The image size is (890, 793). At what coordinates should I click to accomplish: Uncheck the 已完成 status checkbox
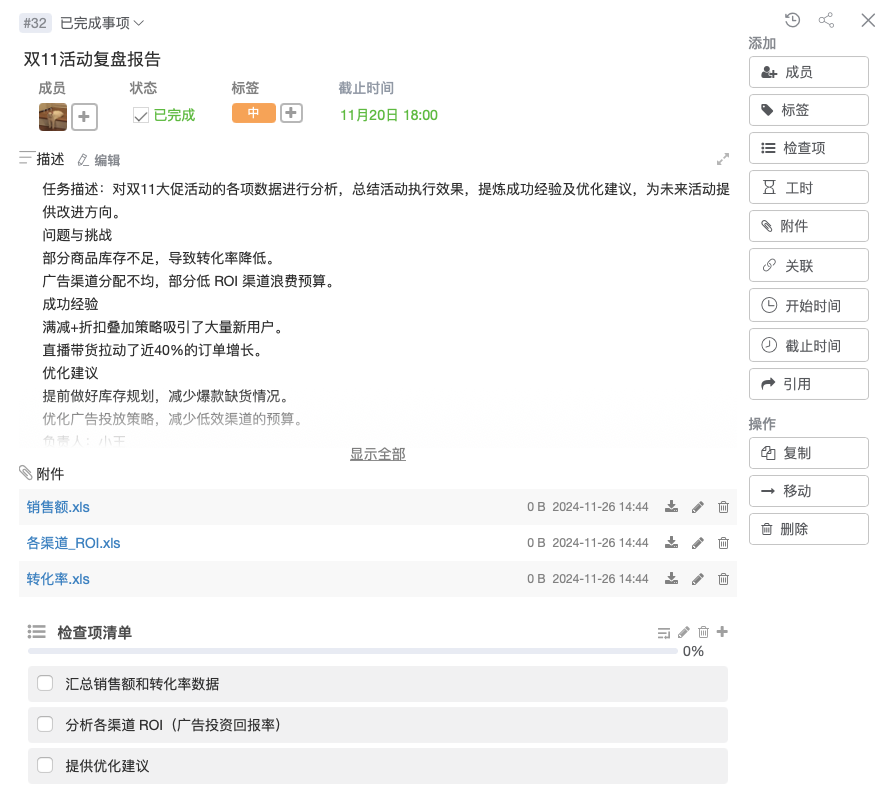point(141,116)
